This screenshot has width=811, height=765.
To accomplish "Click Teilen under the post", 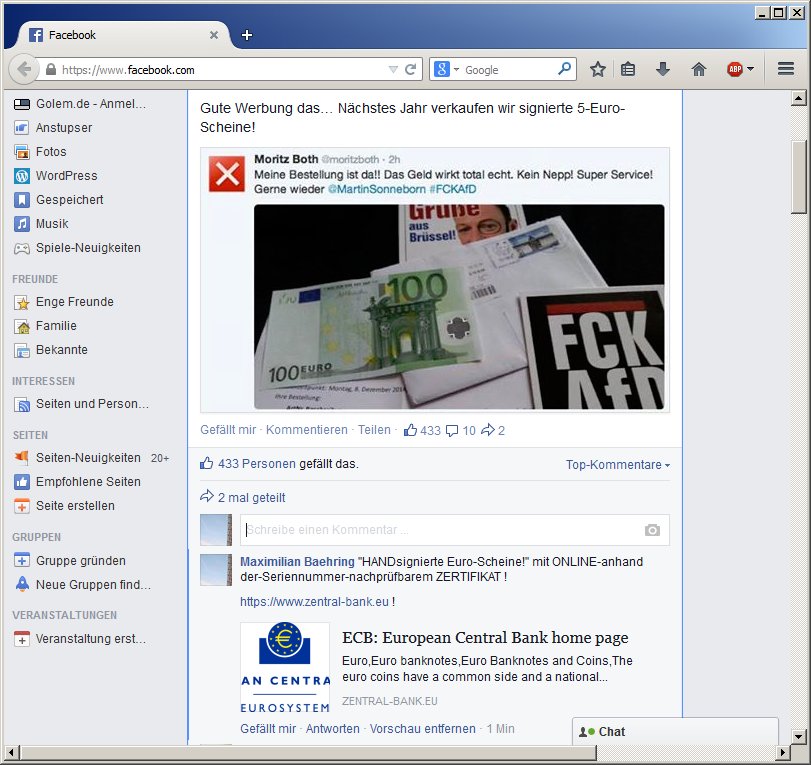I will [x=374, y=430].
